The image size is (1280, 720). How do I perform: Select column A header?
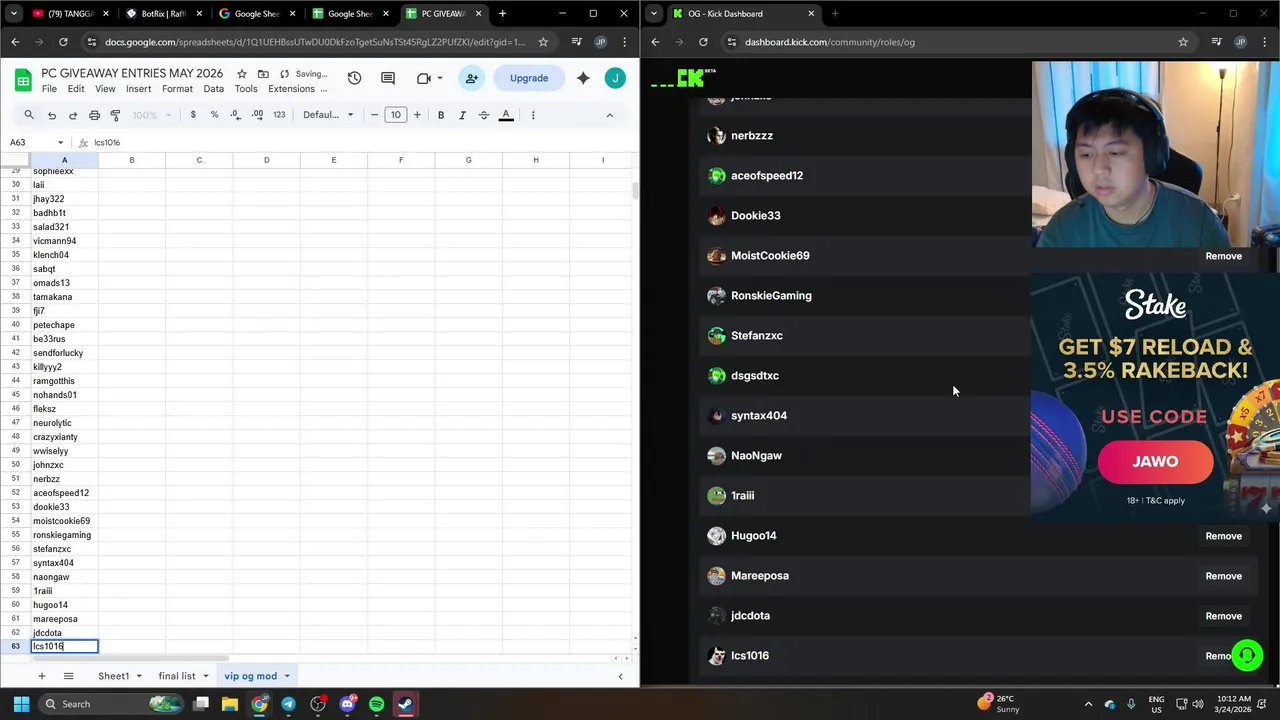click(x=64, y=160)
